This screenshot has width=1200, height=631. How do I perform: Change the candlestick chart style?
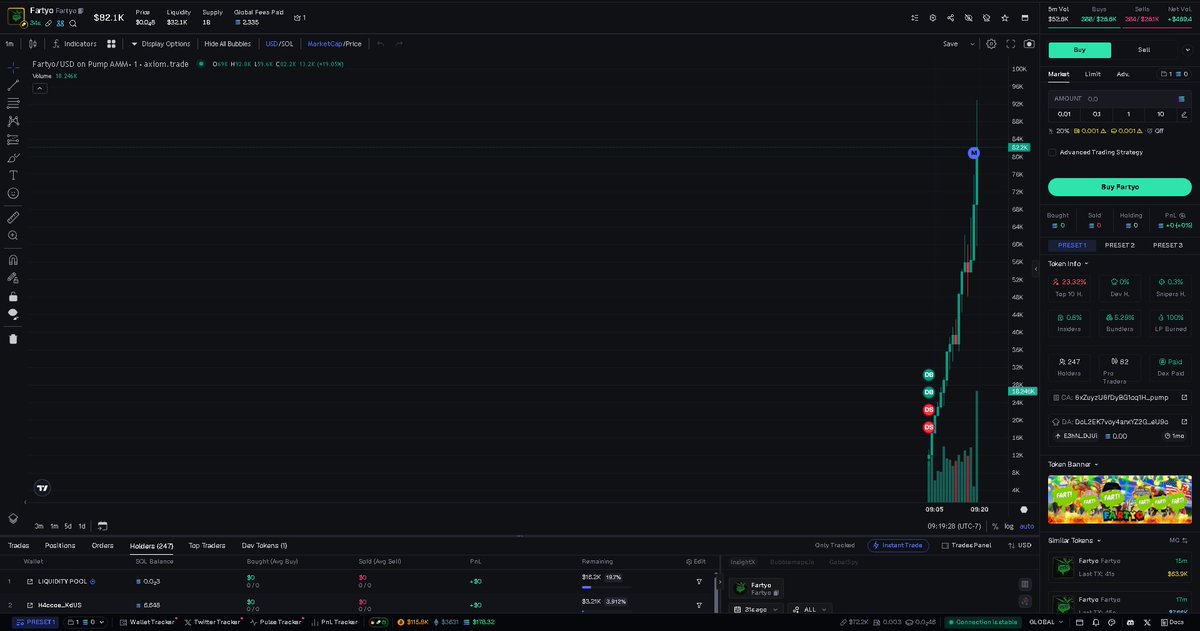[33, 44]
